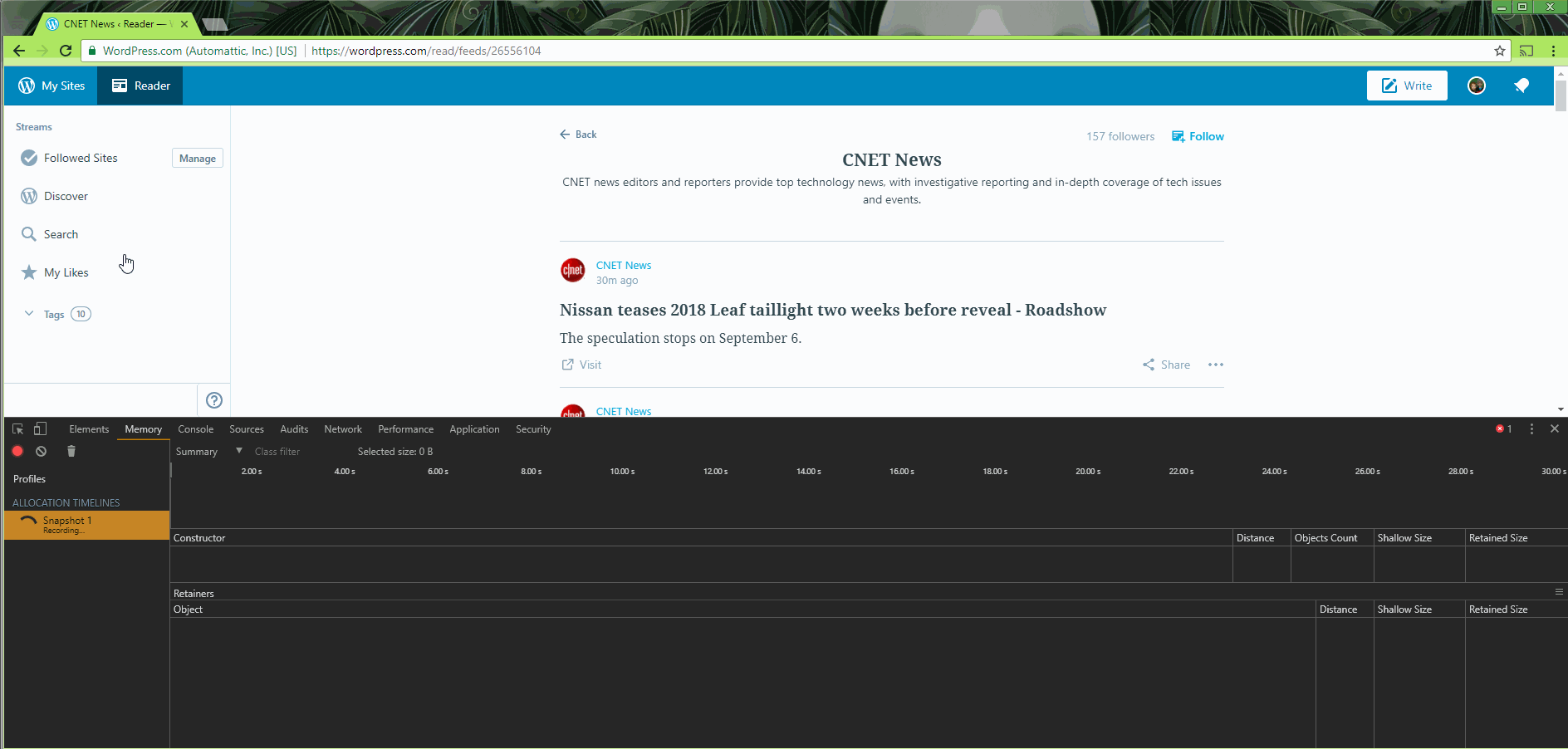The image size is (1568, 749).
Task: Visit the Nissan Leaf article site
Action: click(x=581, y=365)
